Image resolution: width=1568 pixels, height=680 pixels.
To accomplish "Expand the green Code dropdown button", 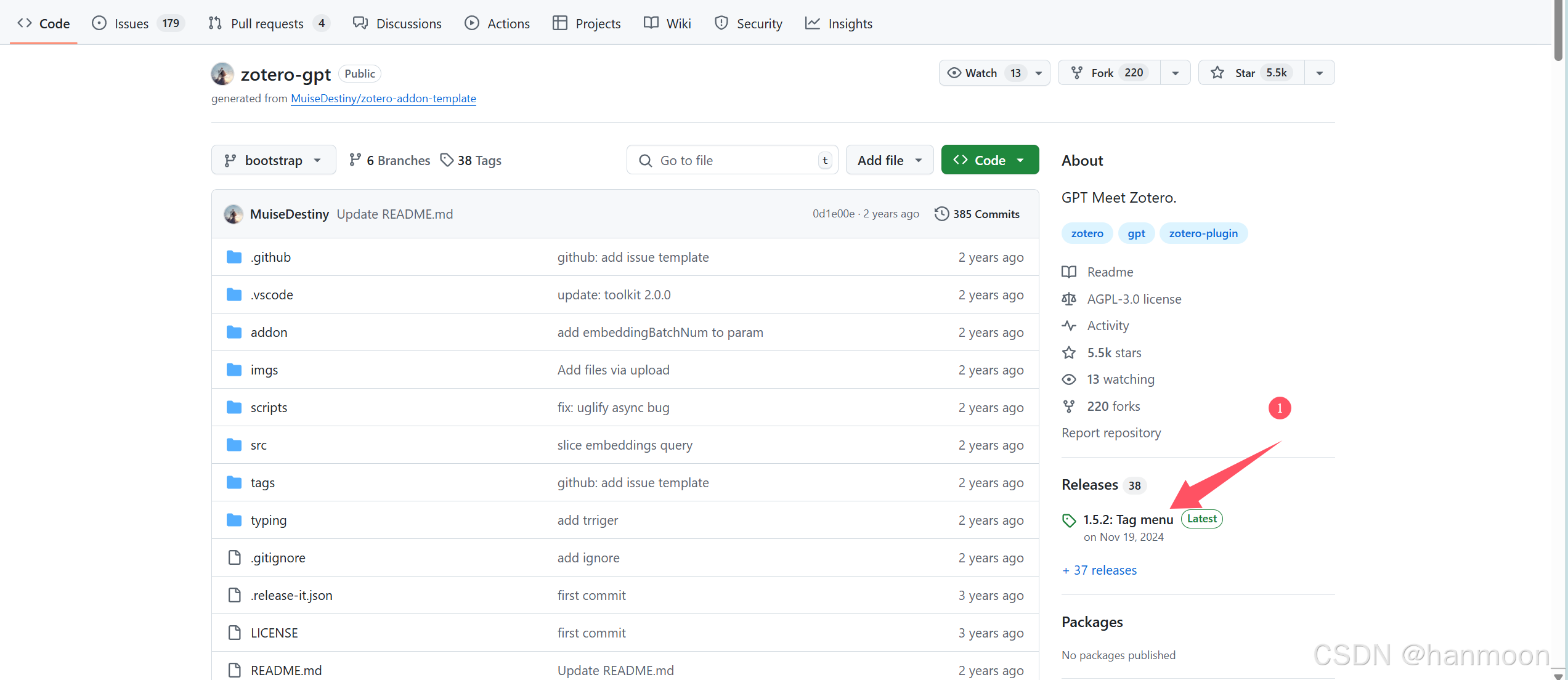I will [989, 160].
